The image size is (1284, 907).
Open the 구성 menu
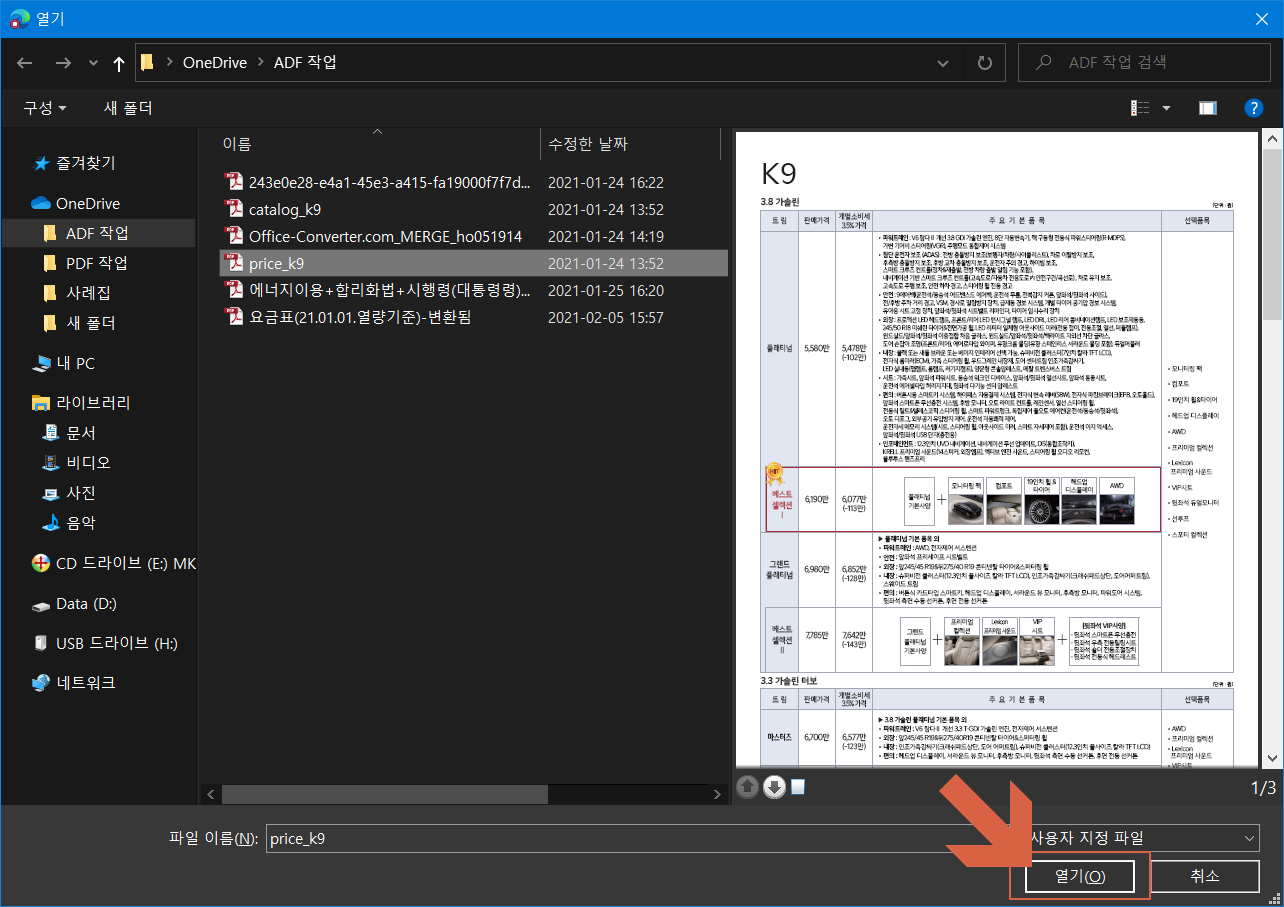45,107
